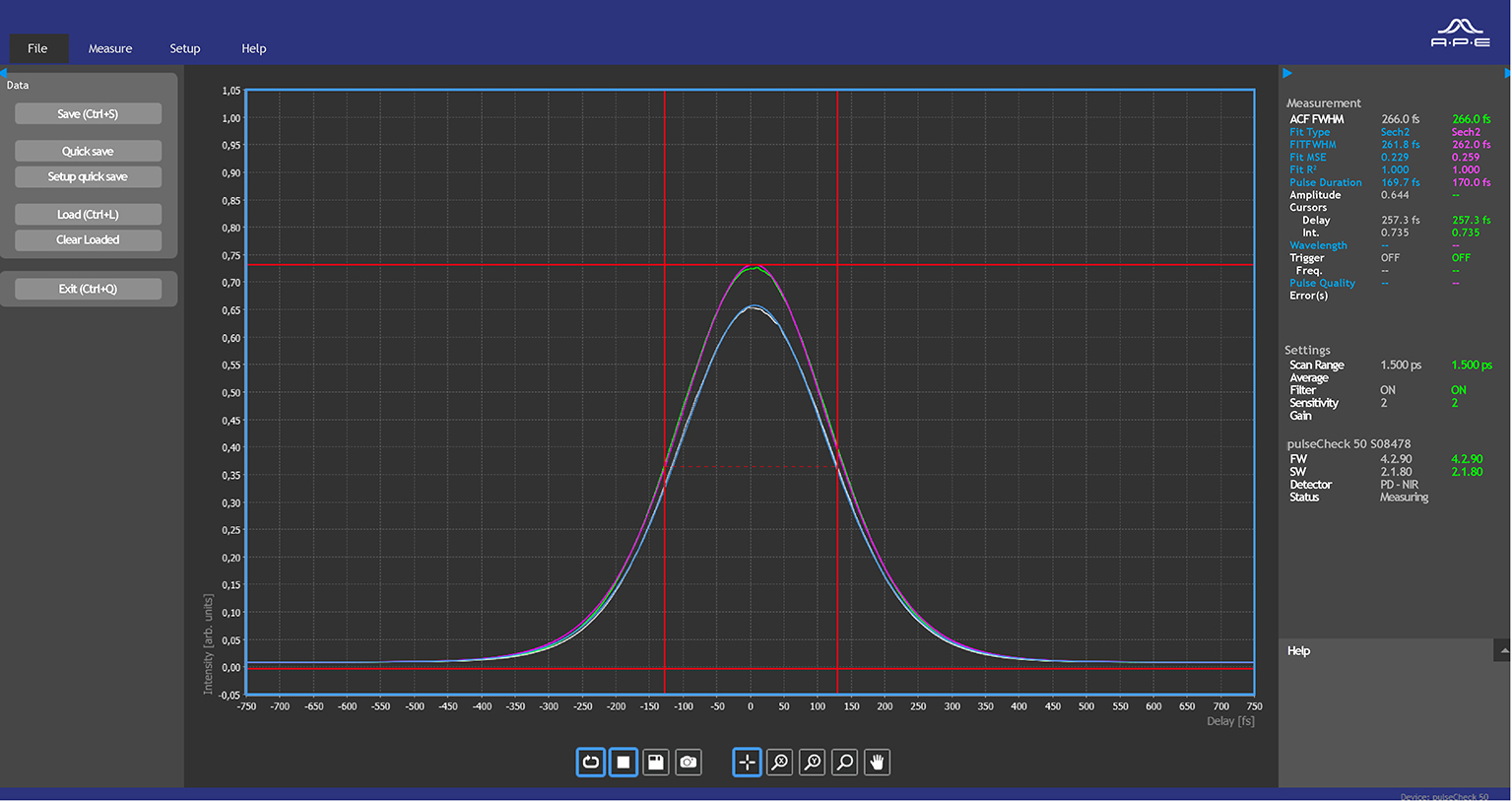Click the floppy disk save icon
The height and width of the screenshot is (801, 1512).
tap(656, 762)
